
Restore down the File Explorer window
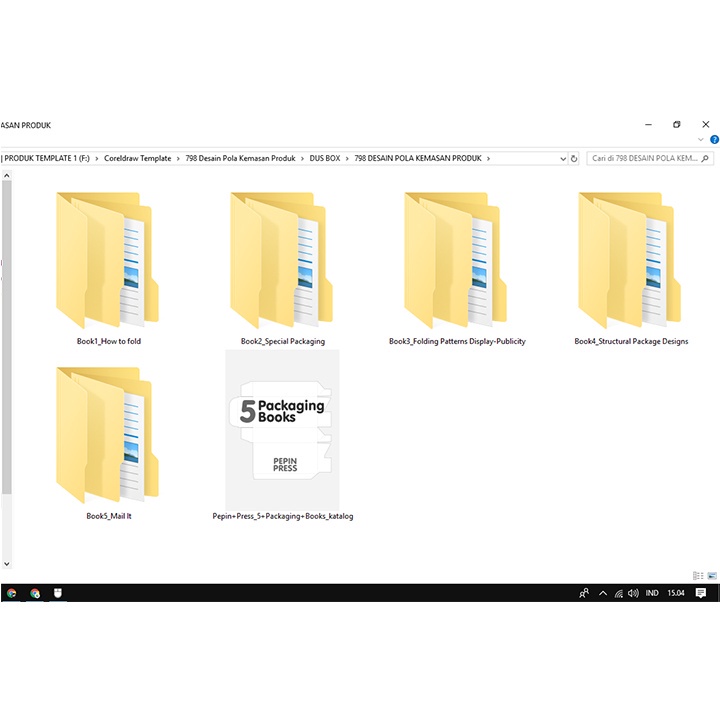coord(677,124)
